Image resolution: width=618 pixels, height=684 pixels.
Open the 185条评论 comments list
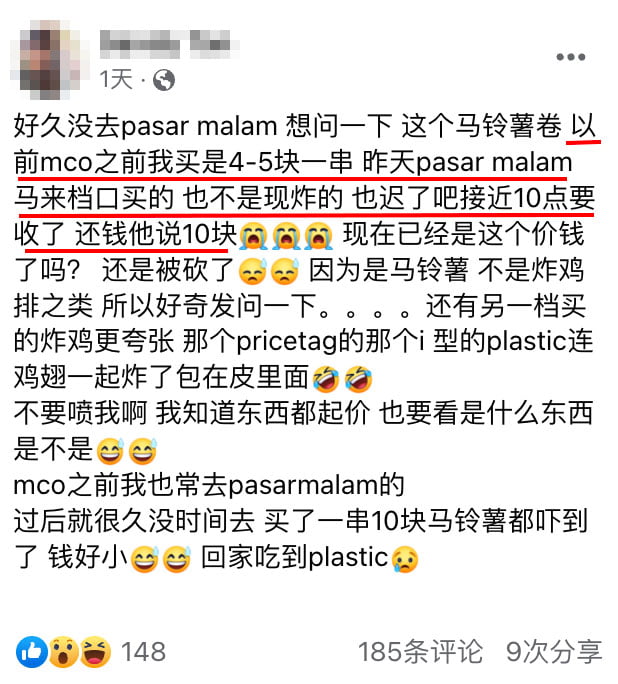click(x=420, y=652)
